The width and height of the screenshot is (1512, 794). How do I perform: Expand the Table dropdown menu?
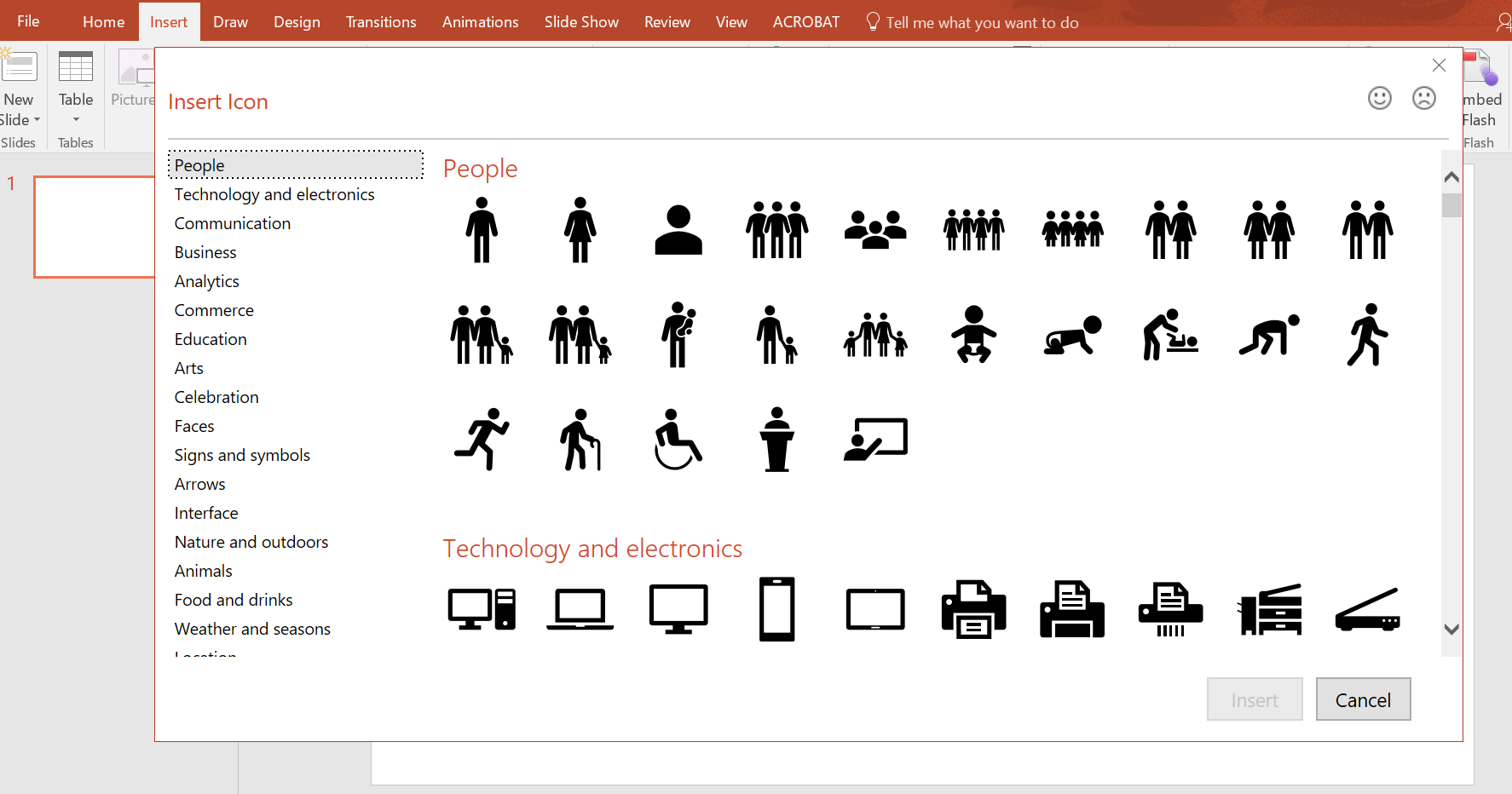[76, 119]
